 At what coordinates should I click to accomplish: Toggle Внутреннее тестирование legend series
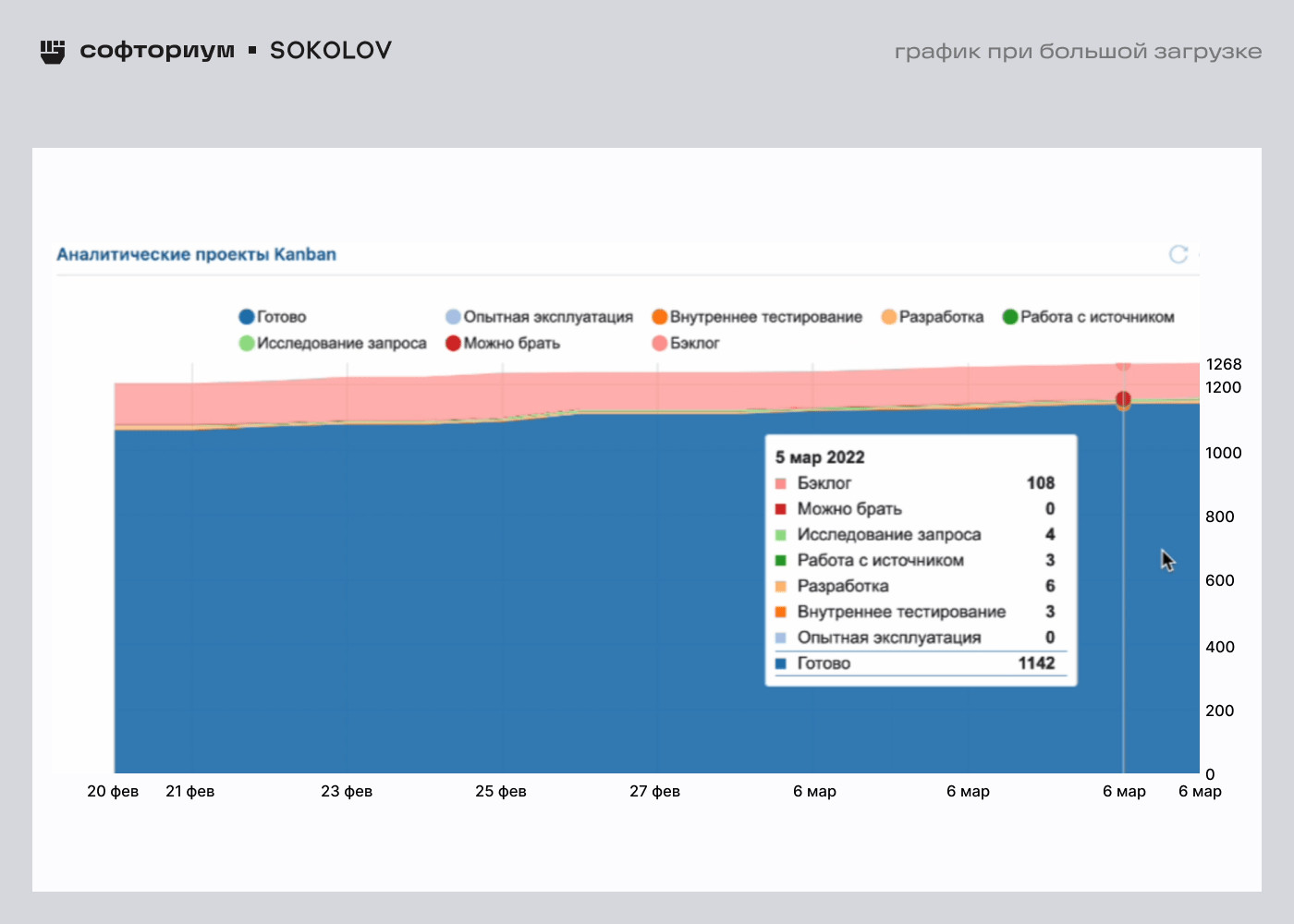click(756, 317)
